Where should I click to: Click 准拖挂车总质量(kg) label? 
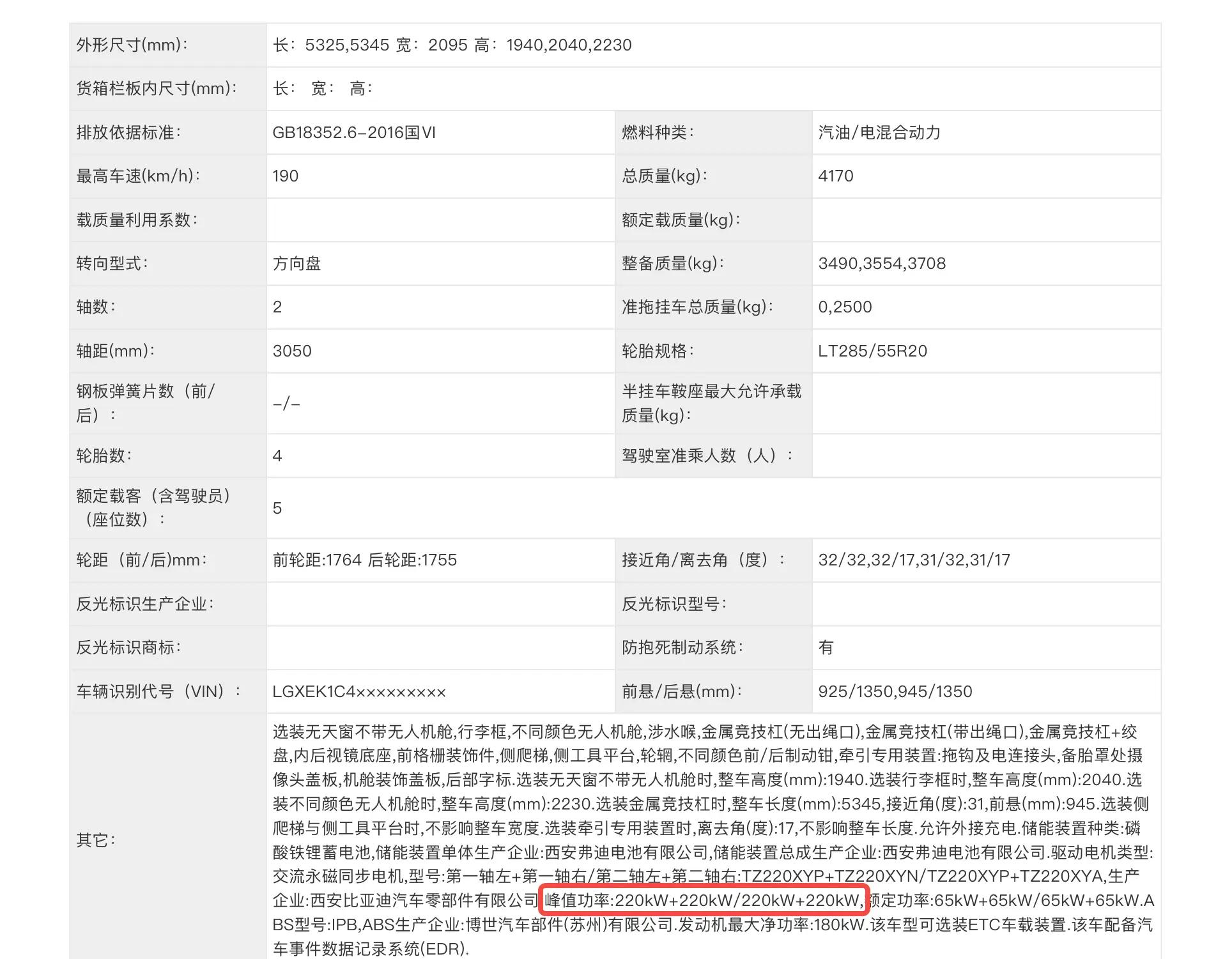click(x=698, y=307)
